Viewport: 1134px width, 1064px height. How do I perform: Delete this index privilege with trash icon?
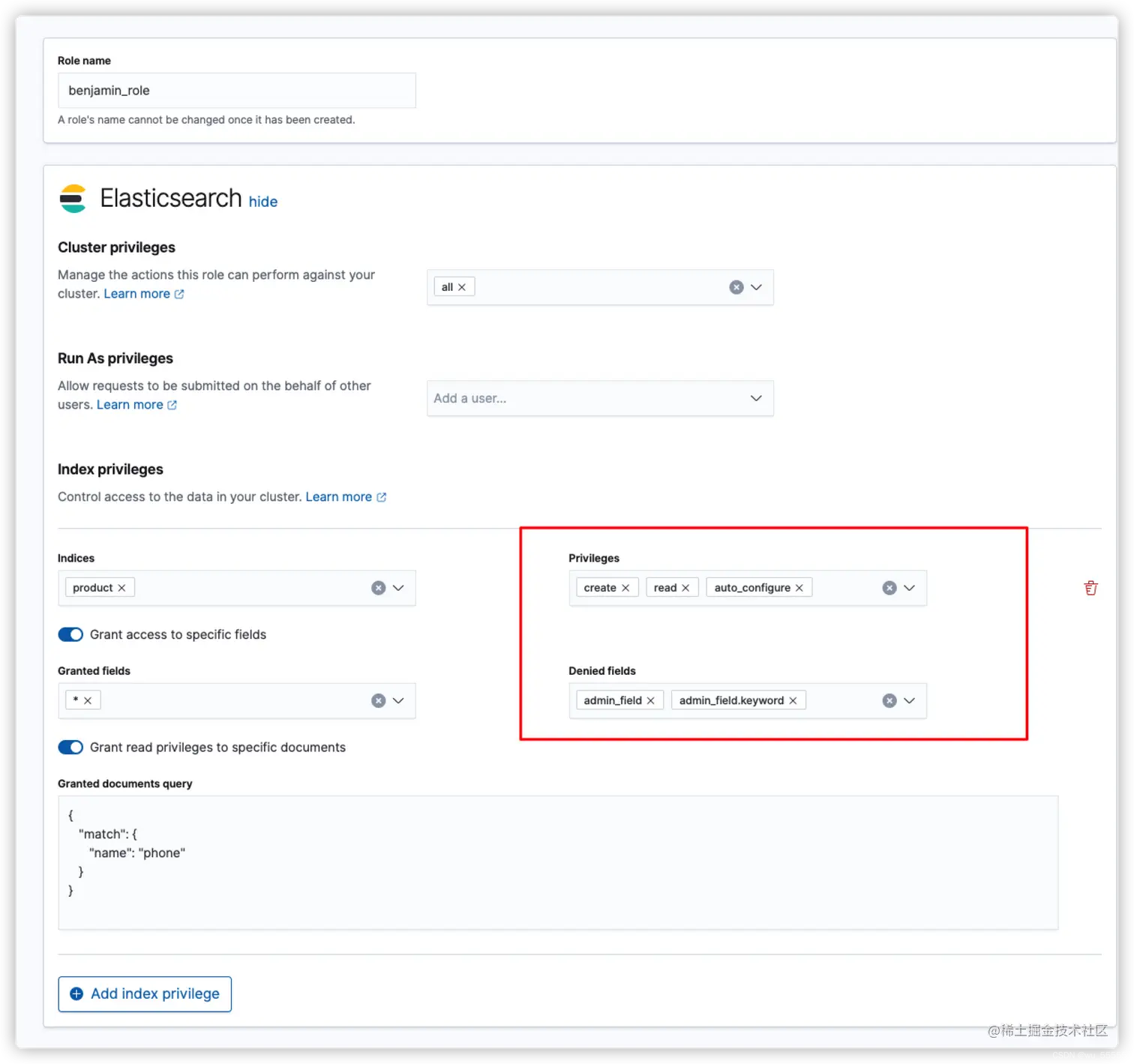tap(1091, 588)
